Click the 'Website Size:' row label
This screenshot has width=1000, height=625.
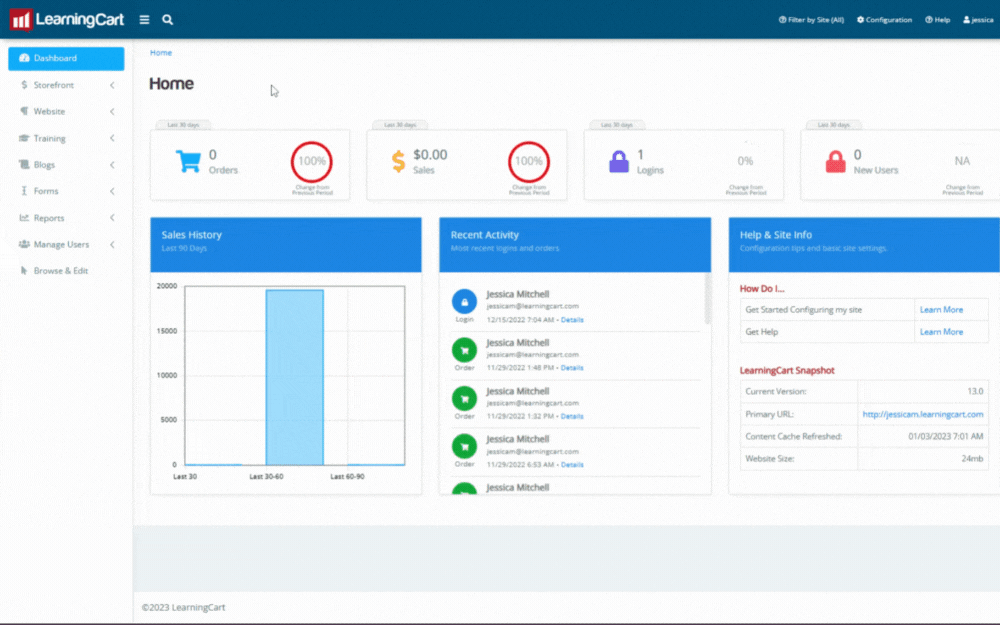tap(770, 459)
